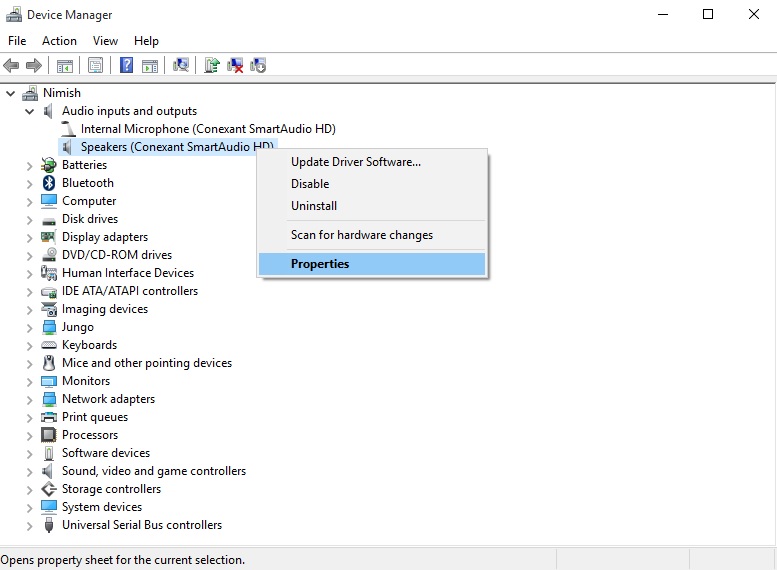Click the Processors chip icon
The height and width of the screenshot is (570, 777).
49,435
